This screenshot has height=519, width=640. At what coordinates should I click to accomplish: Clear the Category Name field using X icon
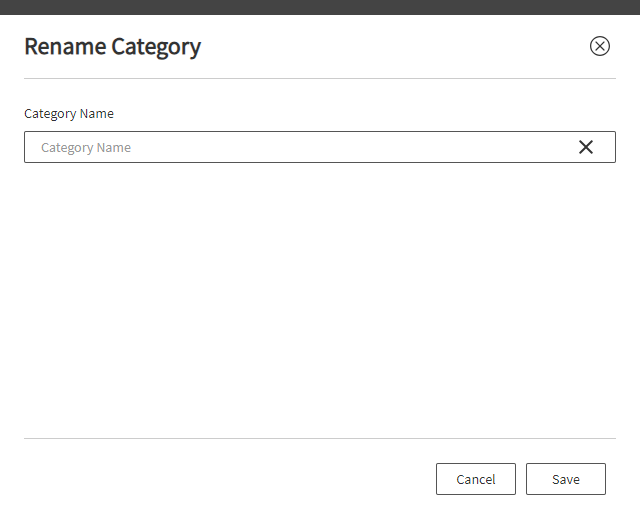tap(586, 147)
